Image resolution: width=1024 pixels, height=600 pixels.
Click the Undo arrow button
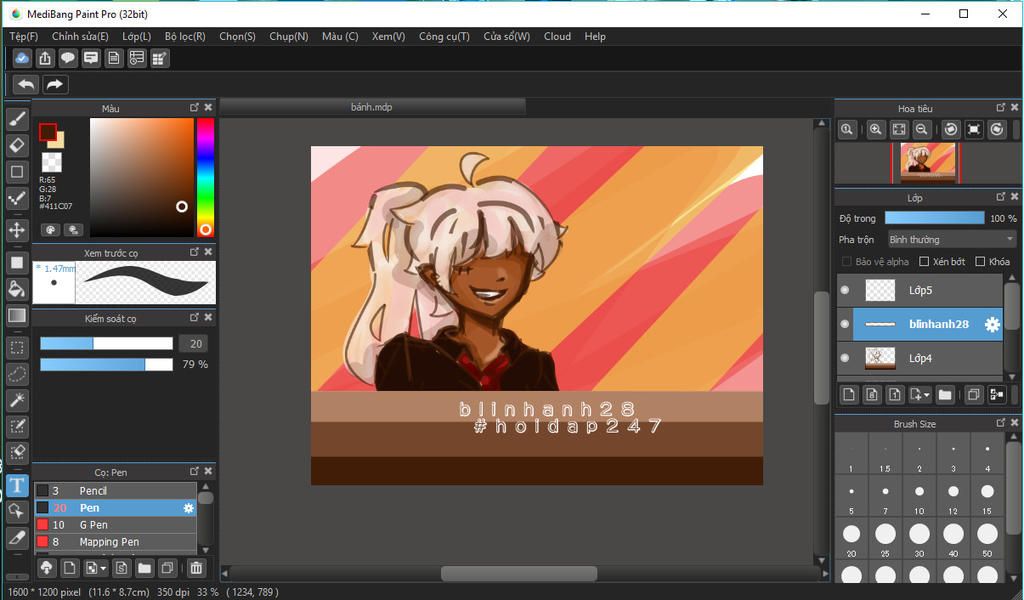tap(26, 84)
